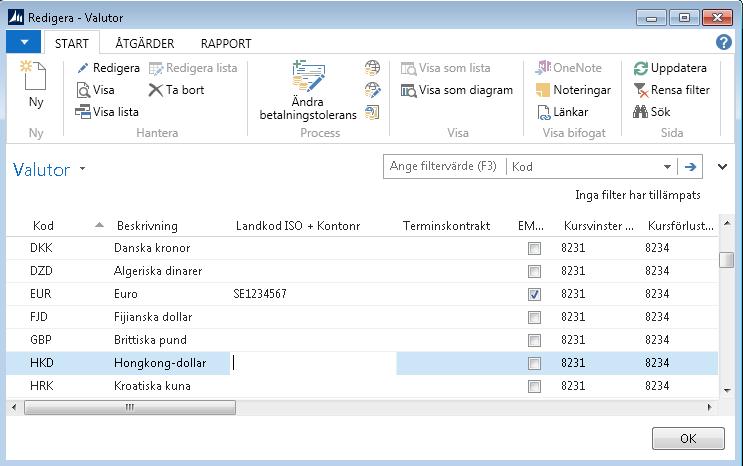This screenshot has width=743, height=466.
Task: Click the greyed OneNote icon
Action: point(543,68)
